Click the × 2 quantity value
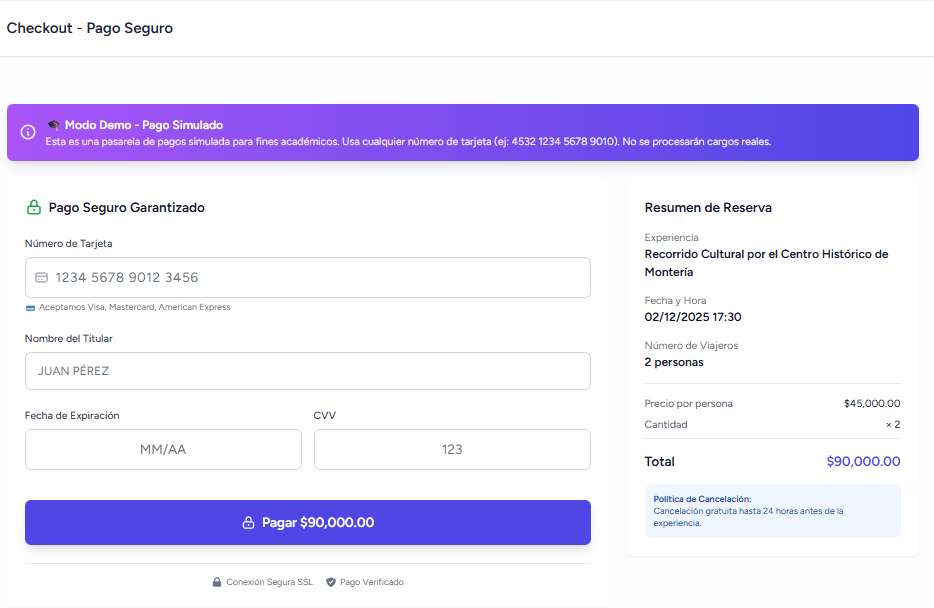Image resolution: width=934 pixels, height=608 pixels. pyautogui.click(x=893, y=425)
